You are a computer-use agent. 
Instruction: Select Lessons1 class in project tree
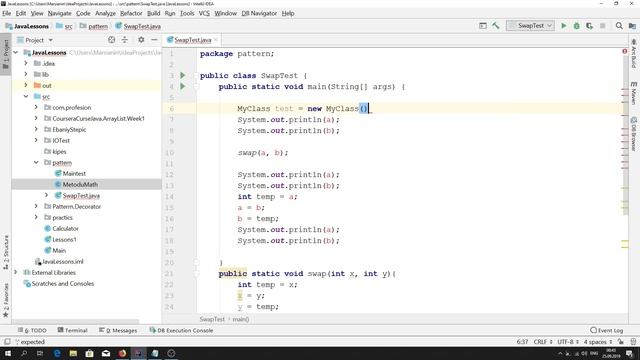[64, 240]
